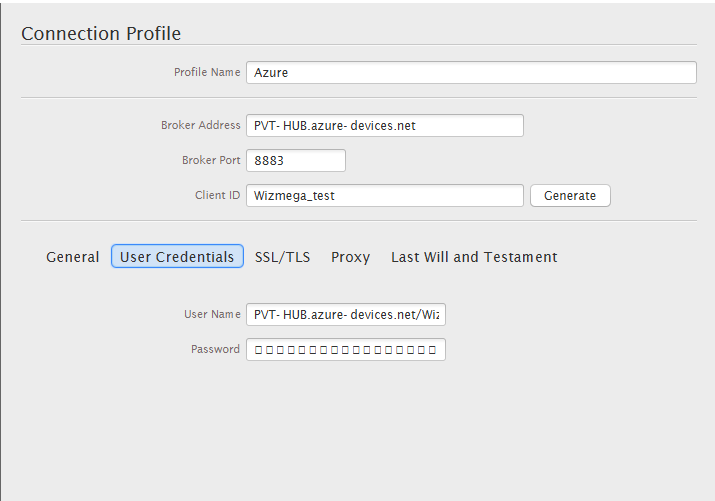Click the Broker Port label

click(211, 160)
